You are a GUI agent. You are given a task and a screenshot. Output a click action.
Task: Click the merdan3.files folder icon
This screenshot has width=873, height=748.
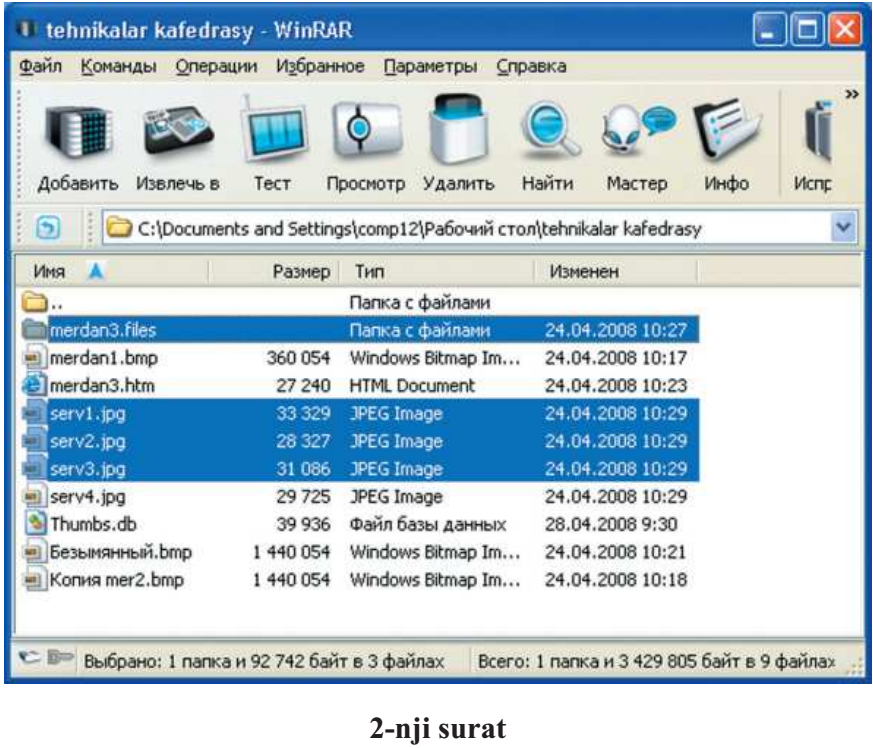pyautogui.click(x=34, y=330)
